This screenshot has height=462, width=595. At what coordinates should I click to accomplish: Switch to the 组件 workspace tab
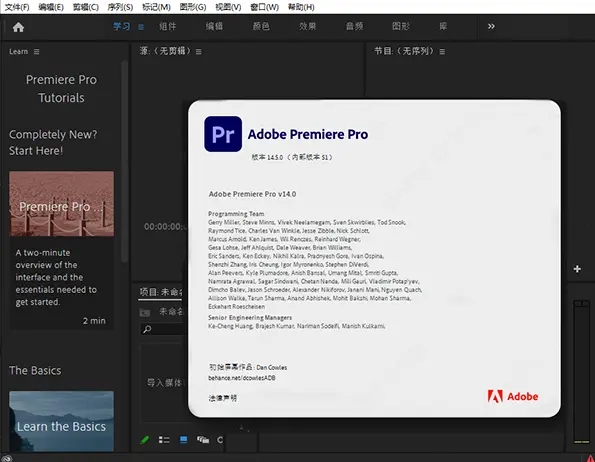(x=167, y=27)
